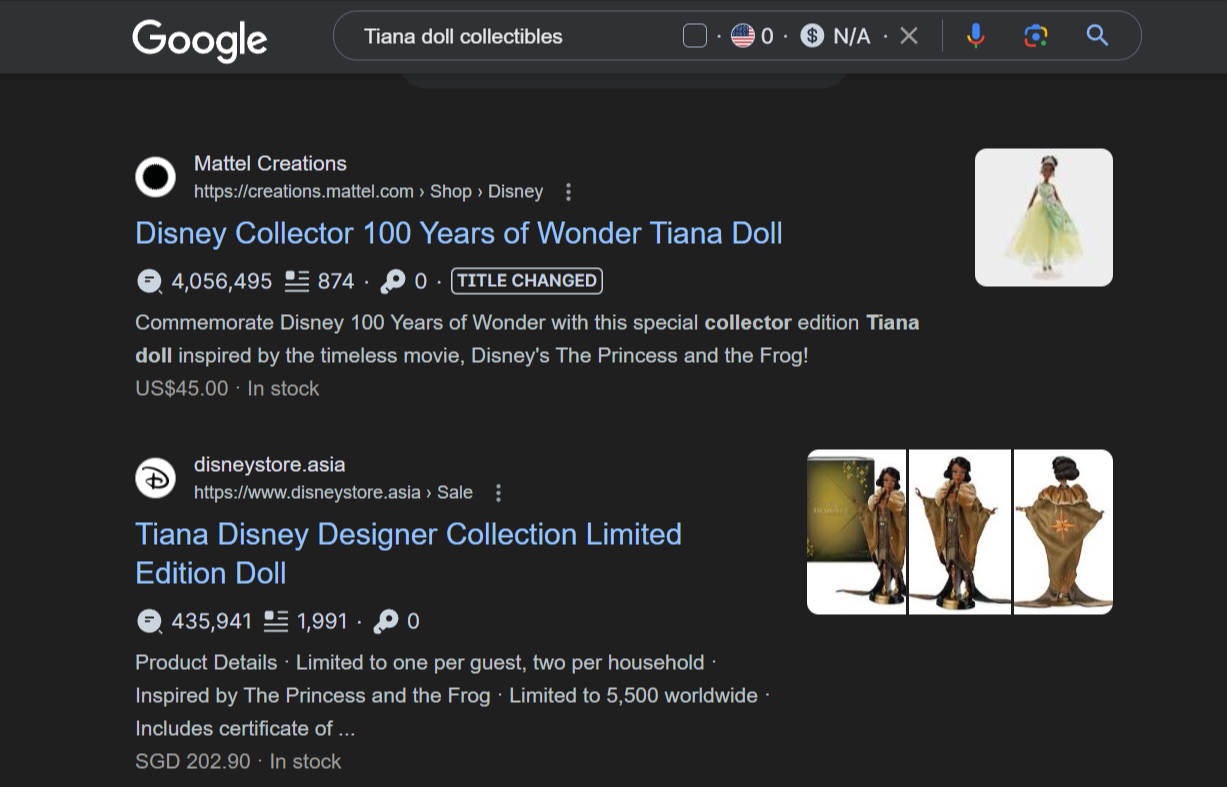Open the Google logo homepage link
Viewport: 1227px width, 787px height.
tap(199, 39)
